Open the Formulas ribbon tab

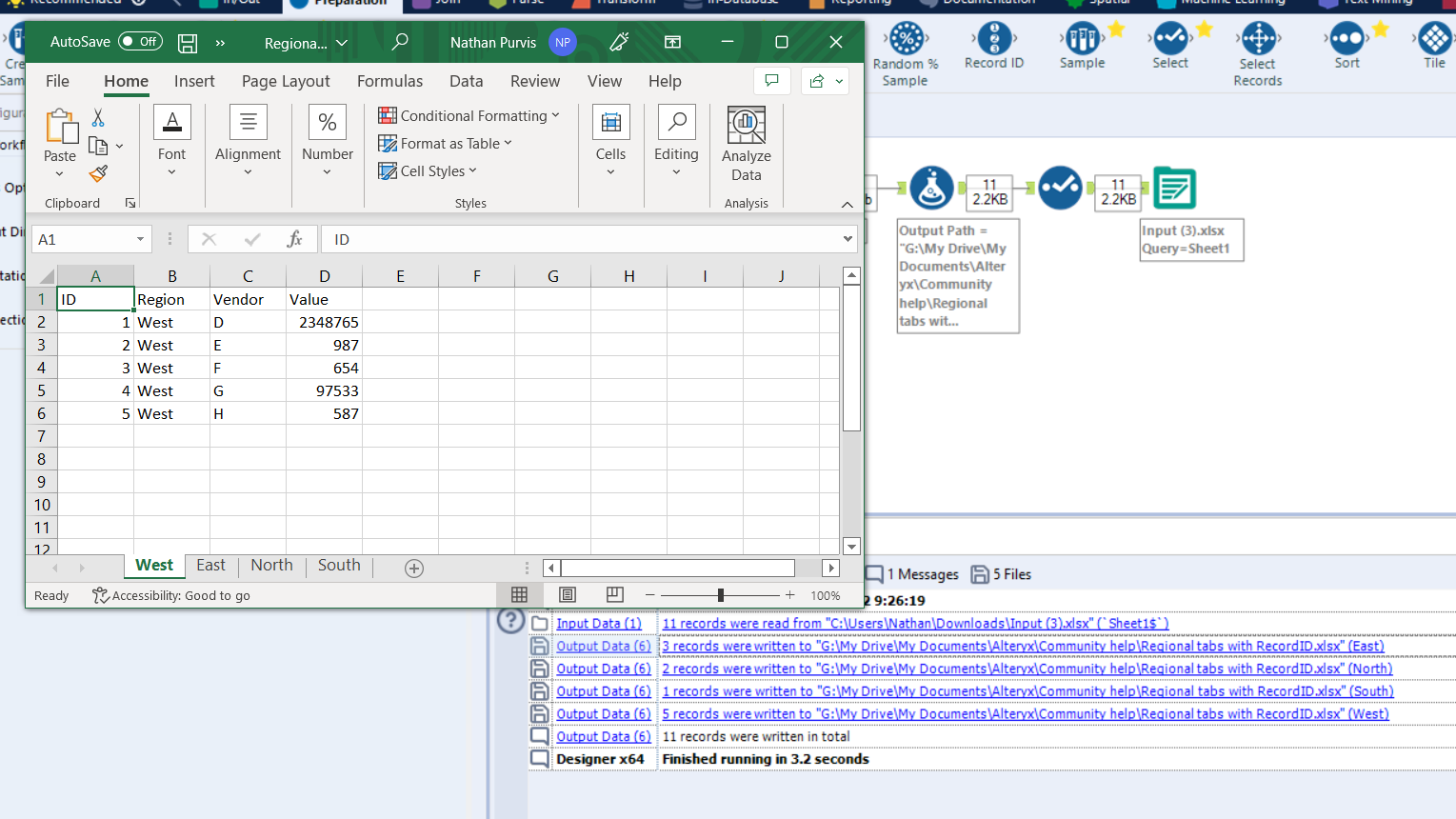pos(389,81)
